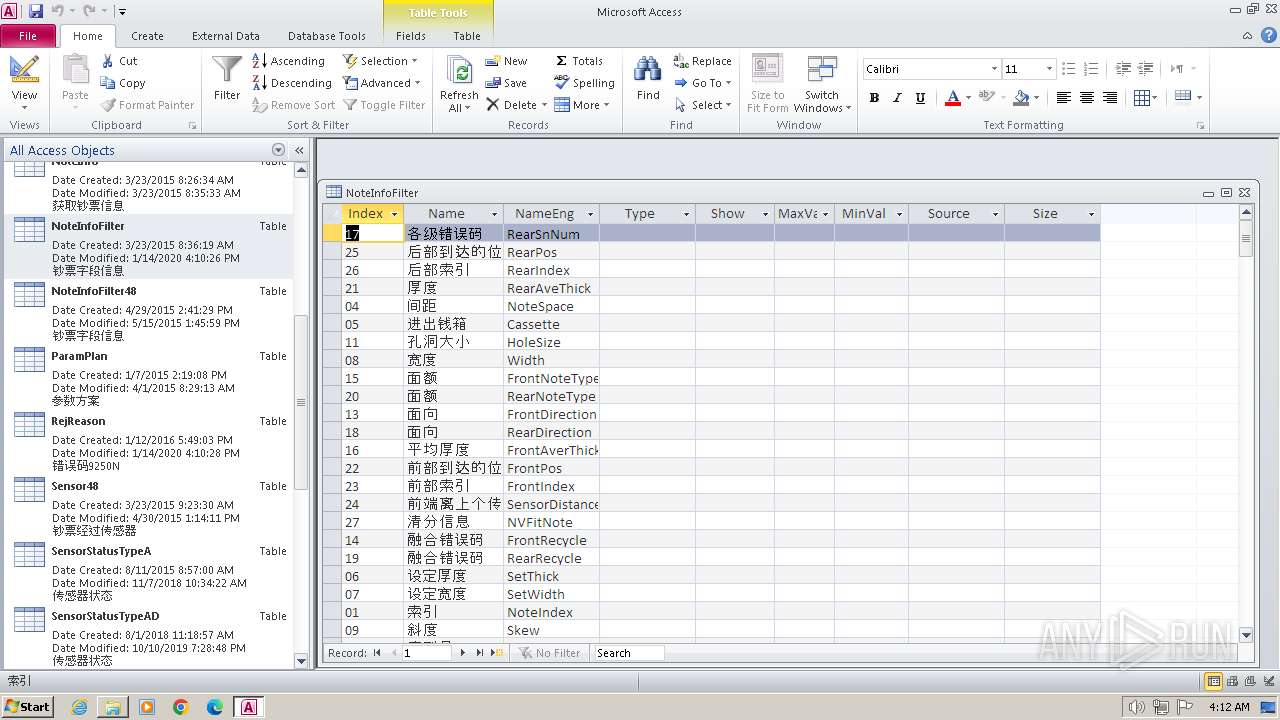Switch to Datasheet View in status bar
The width and height of the screenshot is (1280, 720).
coord(1214,681)
